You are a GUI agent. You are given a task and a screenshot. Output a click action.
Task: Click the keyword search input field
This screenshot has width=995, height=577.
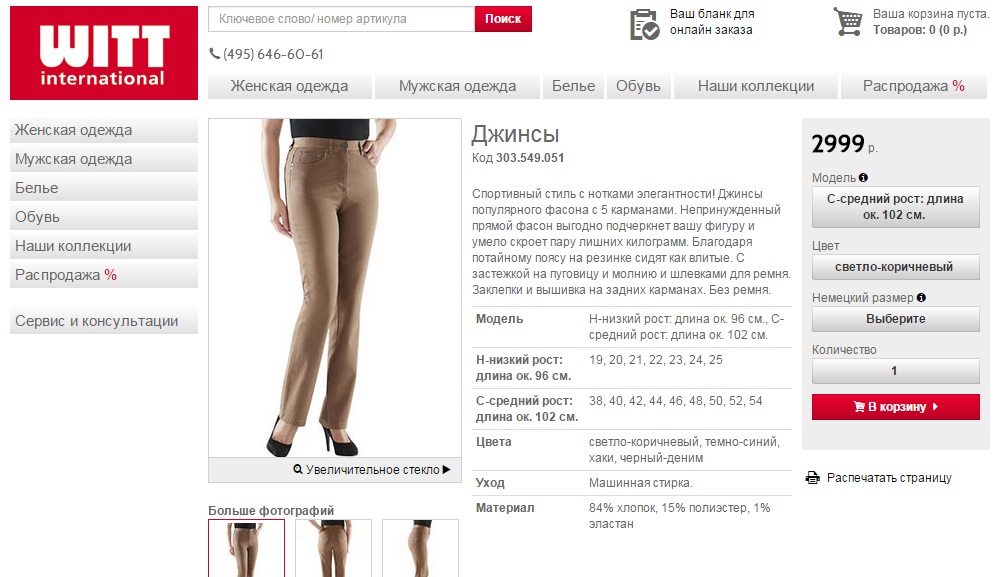(x=341, y=19)
